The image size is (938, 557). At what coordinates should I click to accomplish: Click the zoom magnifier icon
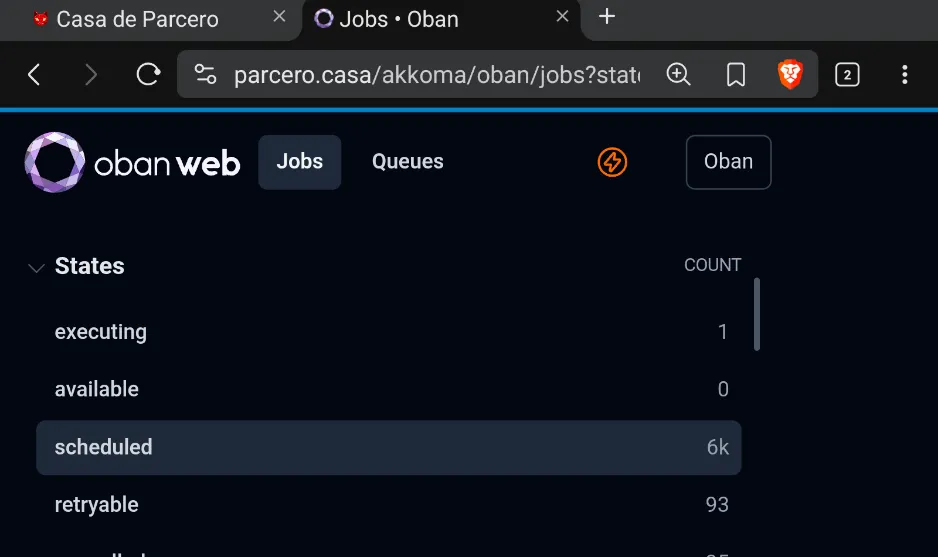pos(678,75)
